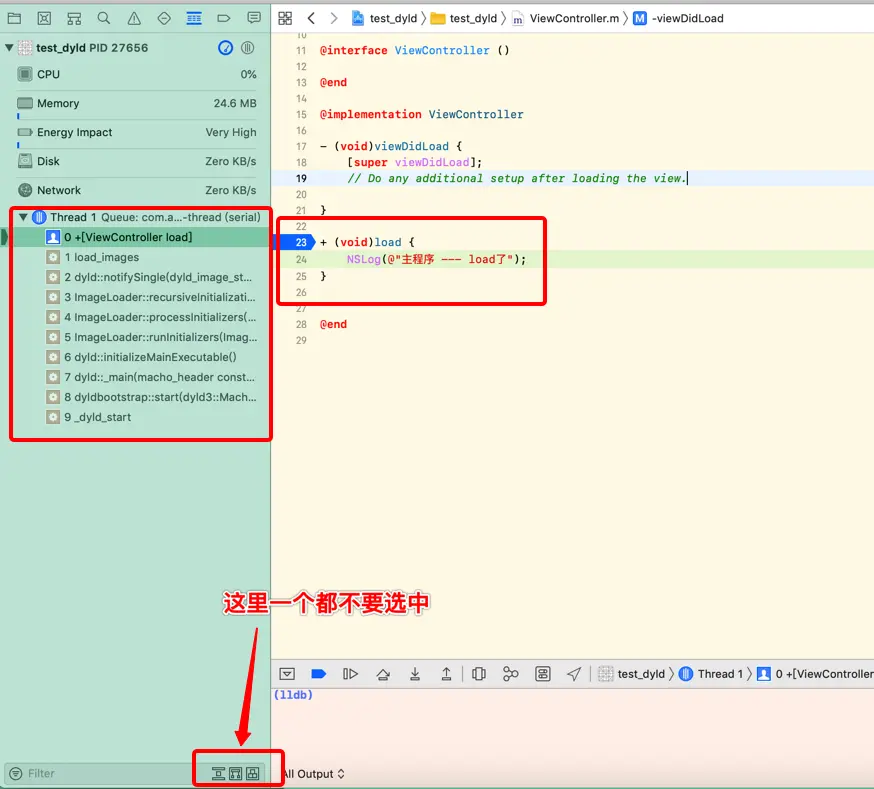Open the All Output dropdown
Screen dimensions: 874x789
(314, 774)
